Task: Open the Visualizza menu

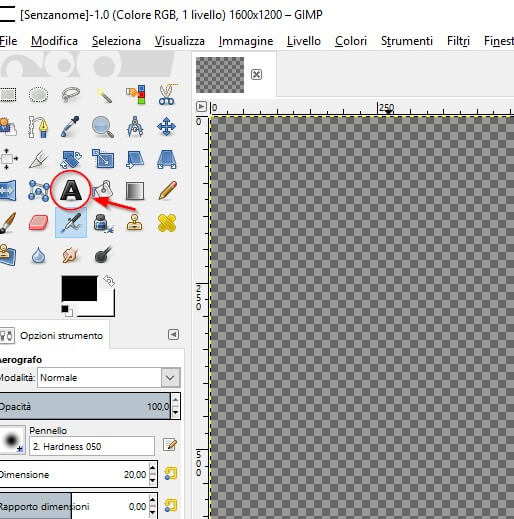Action: click(180, 41)
